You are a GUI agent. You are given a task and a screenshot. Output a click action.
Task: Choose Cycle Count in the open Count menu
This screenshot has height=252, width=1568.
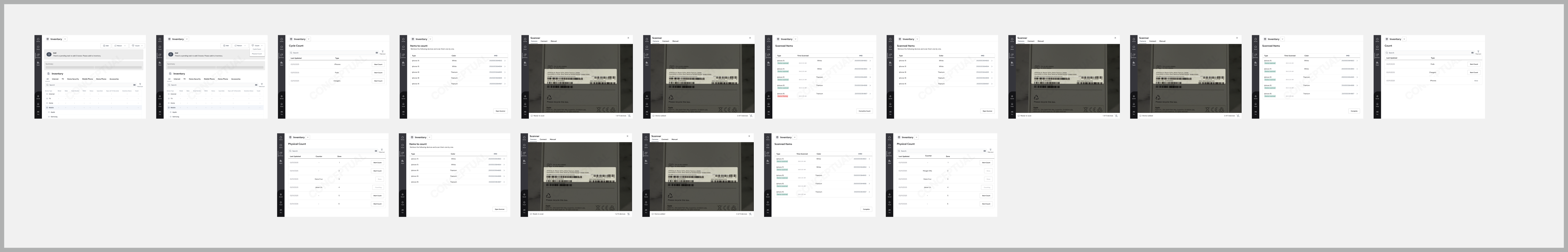(x=257, y=49)
